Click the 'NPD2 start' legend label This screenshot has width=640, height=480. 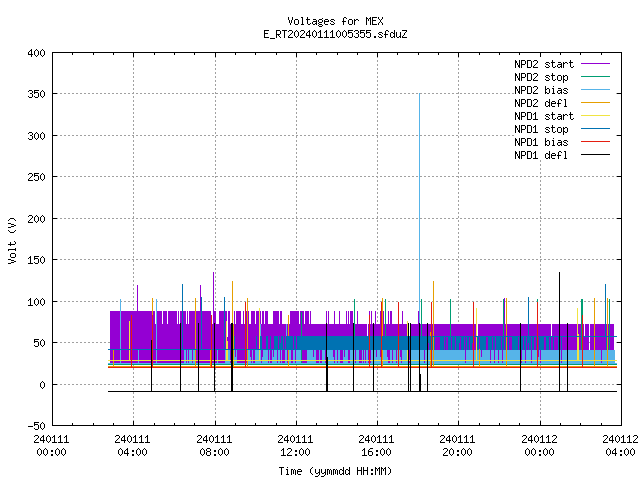click(544, 64)
